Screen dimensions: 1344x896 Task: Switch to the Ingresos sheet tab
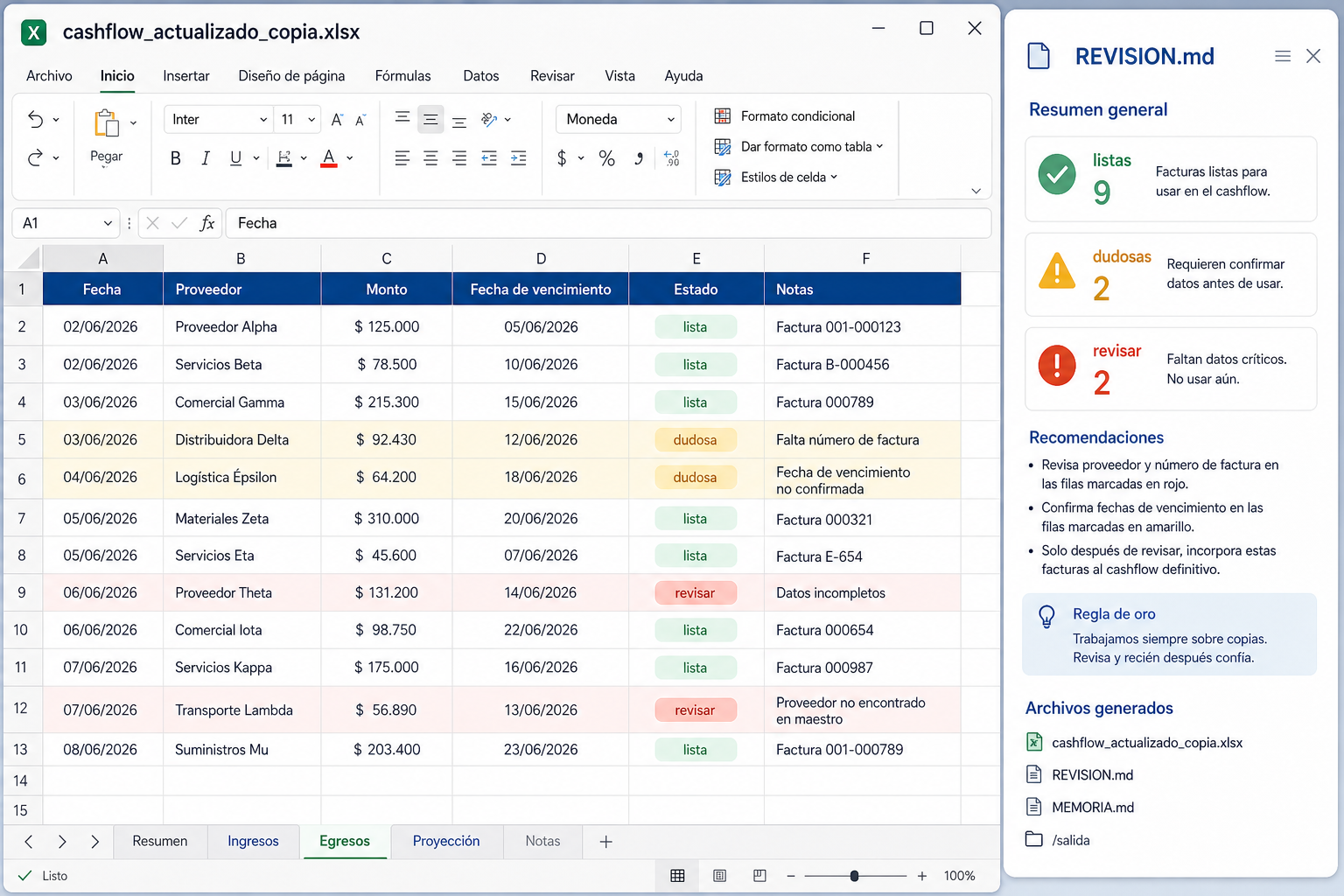253,841
